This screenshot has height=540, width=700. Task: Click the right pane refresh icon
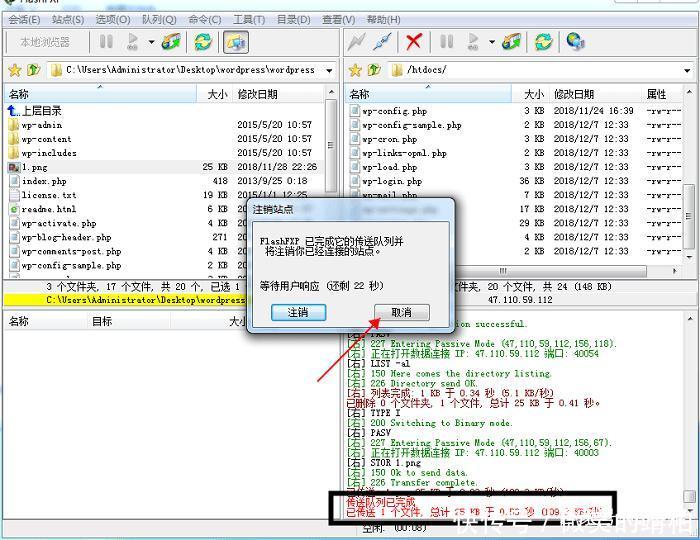click(543, 42)
